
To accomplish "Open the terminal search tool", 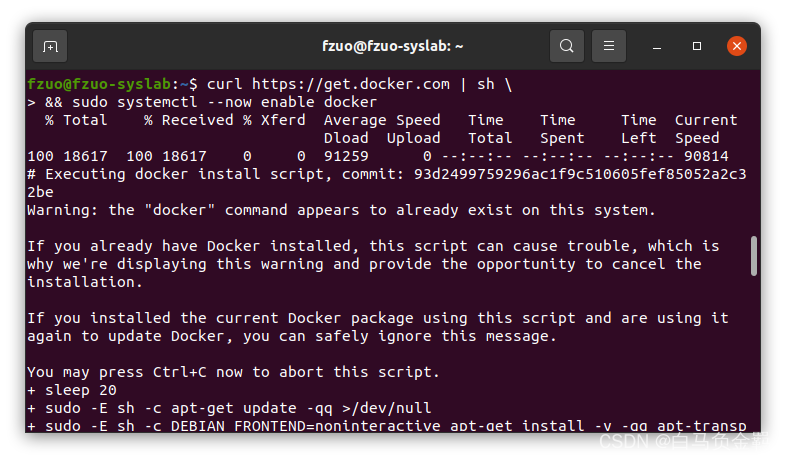I will coord(567,46).
